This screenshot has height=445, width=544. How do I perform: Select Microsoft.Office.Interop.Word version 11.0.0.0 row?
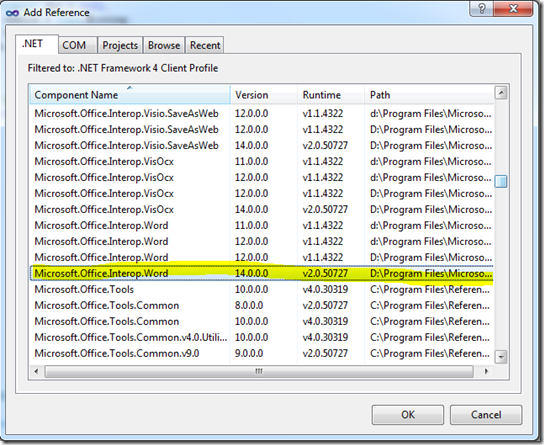pyautogui.click(x=262, y=225)
